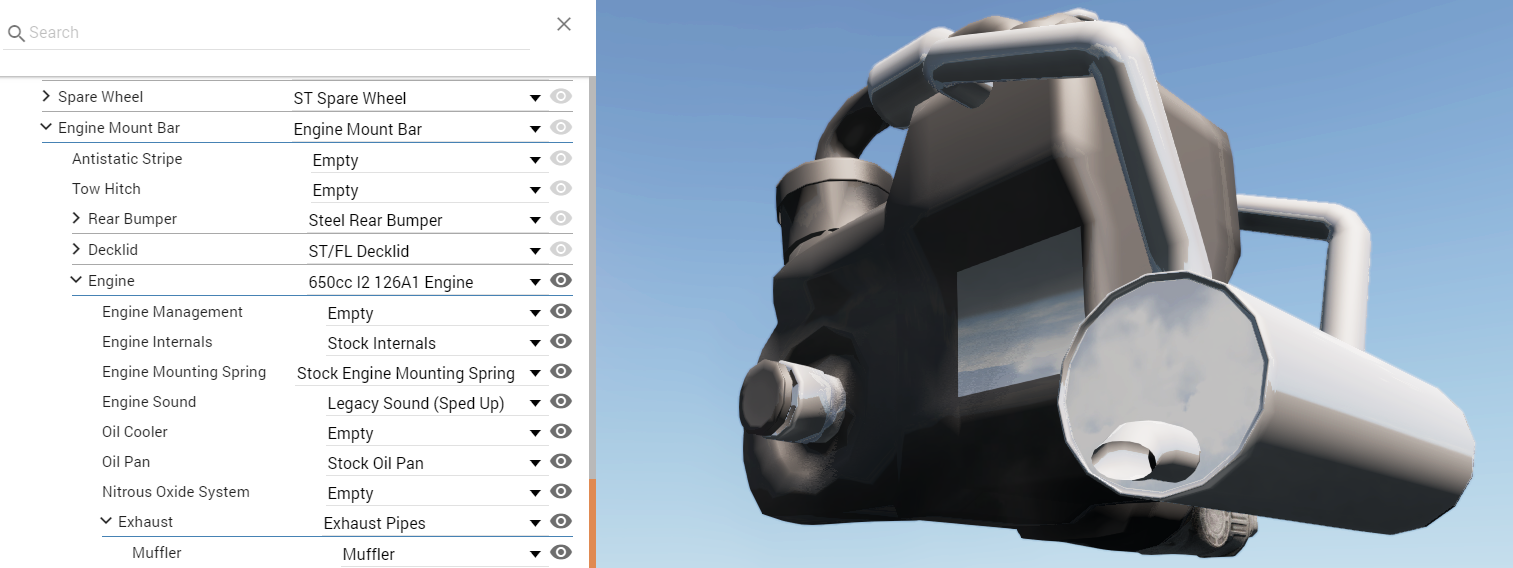Toggle visibility eye for Rear Bumper
The width and height of the screenshot is (1513, 568).
tap(561, 218)
